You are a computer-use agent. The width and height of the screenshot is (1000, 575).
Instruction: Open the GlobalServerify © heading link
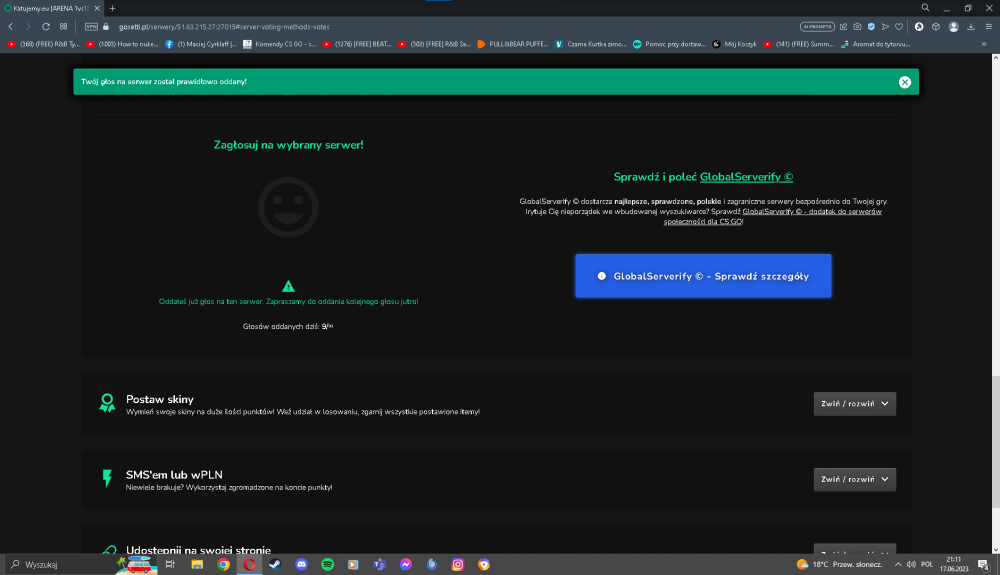tap(746, 177)
